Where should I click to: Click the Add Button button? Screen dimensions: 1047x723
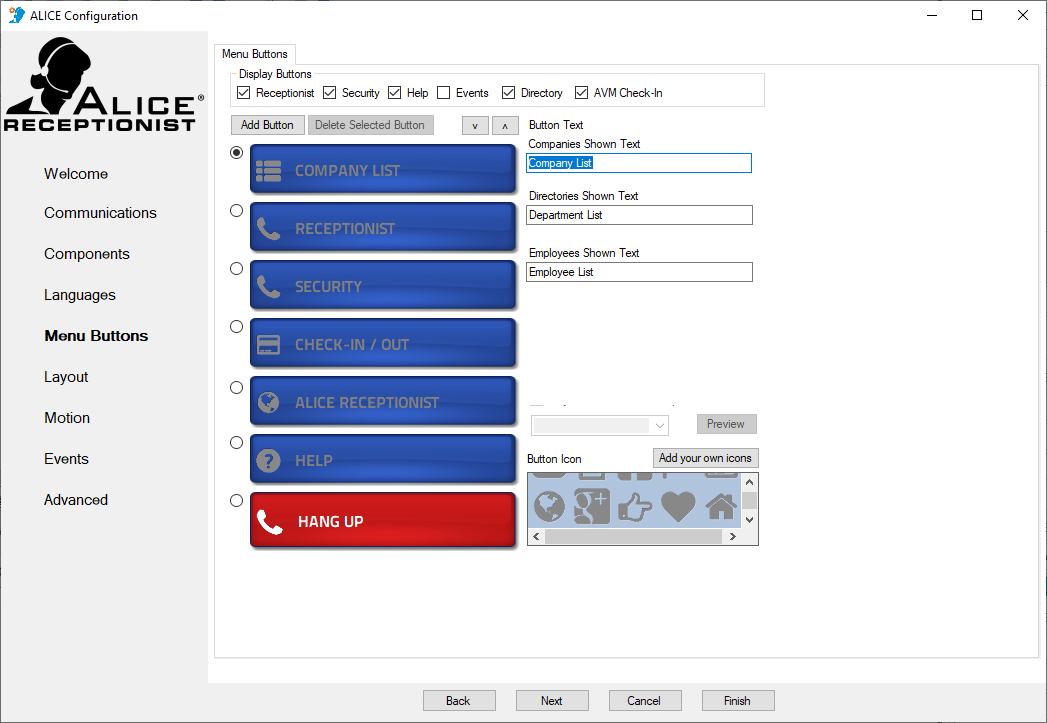(267, 126)
